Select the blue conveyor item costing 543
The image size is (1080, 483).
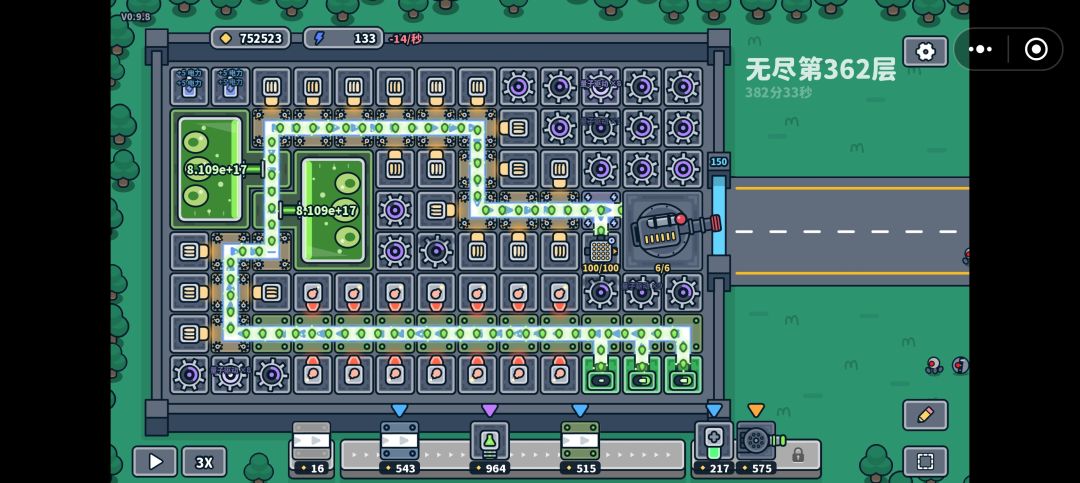(399, 448)
